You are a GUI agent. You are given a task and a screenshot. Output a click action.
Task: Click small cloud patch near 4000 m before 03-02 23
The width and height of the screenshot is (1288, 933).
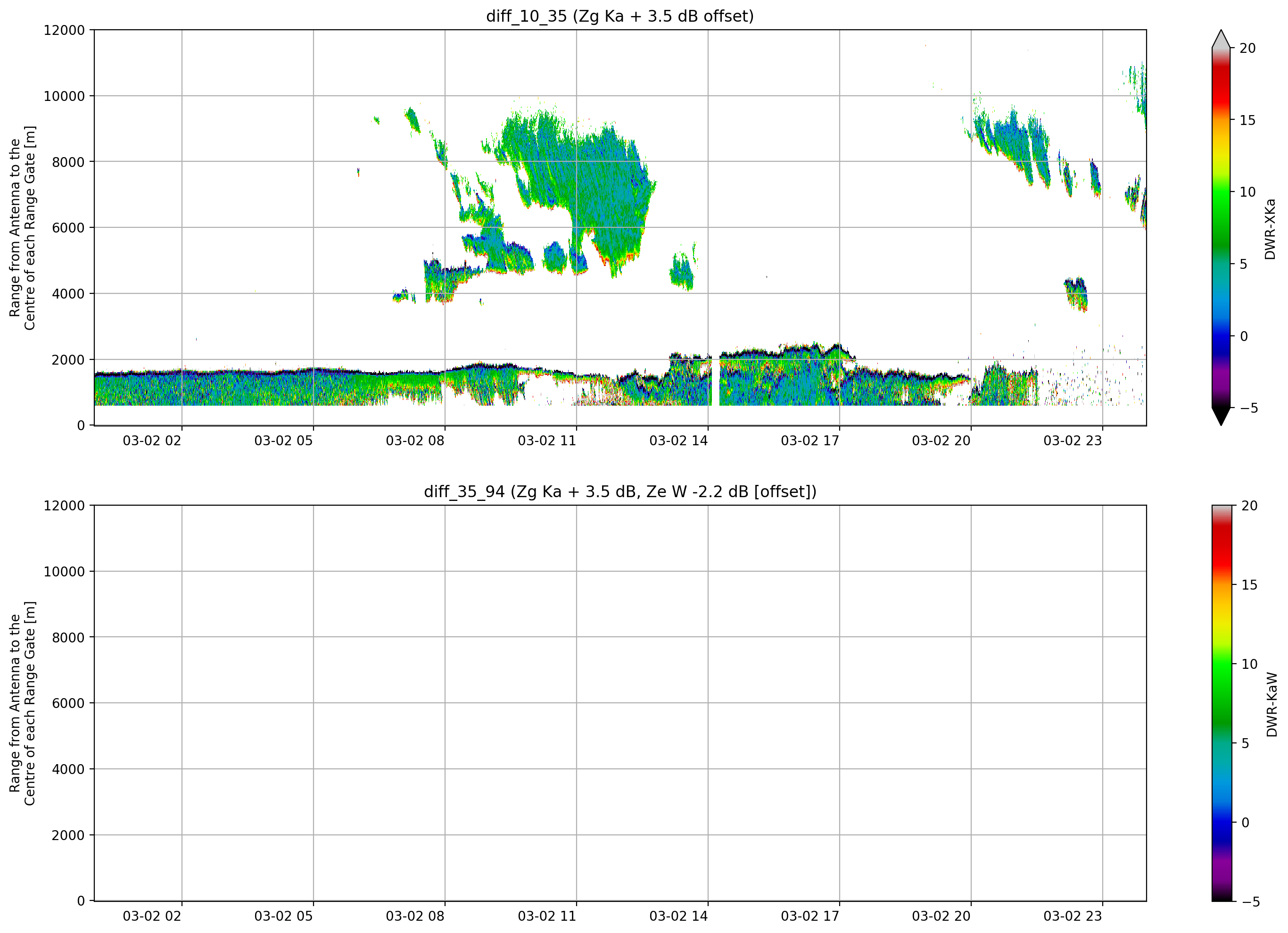tap(1075, 294)
